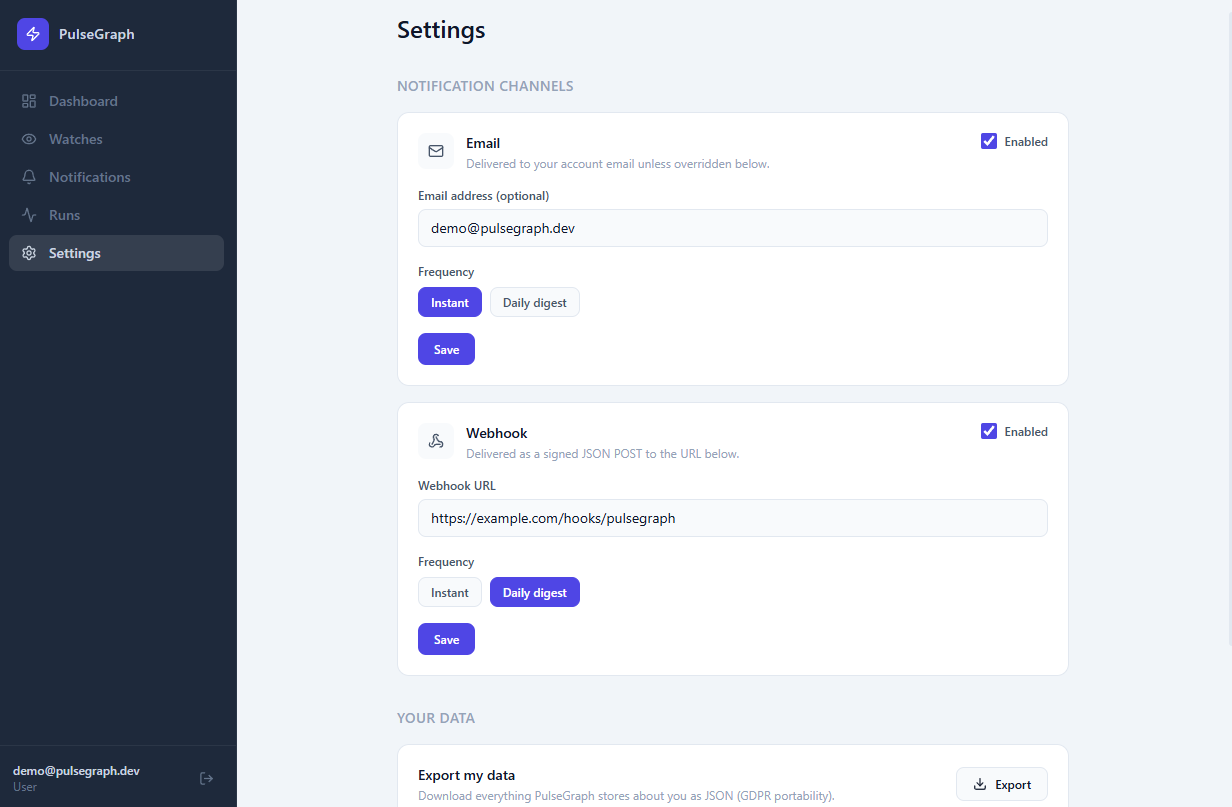The width and height of the screenshot is (1232, 807).
Task: Export my data as JSON
Action: (x=1002, y=785)
